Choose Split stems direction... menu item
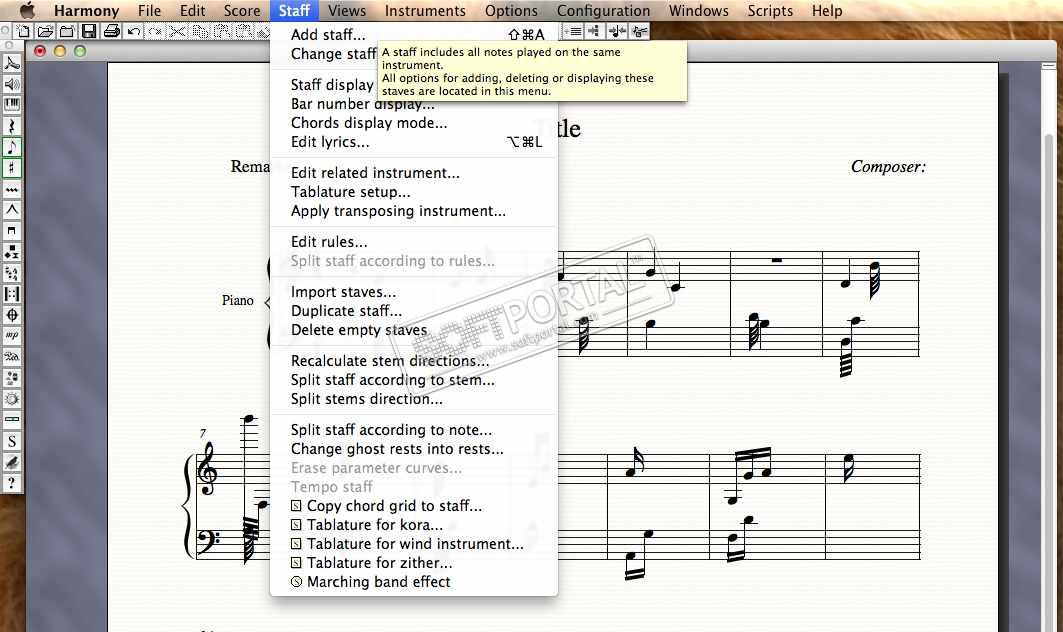Image resolution: width=1063 pixels, height=632 pixels. tap(414, 399)
